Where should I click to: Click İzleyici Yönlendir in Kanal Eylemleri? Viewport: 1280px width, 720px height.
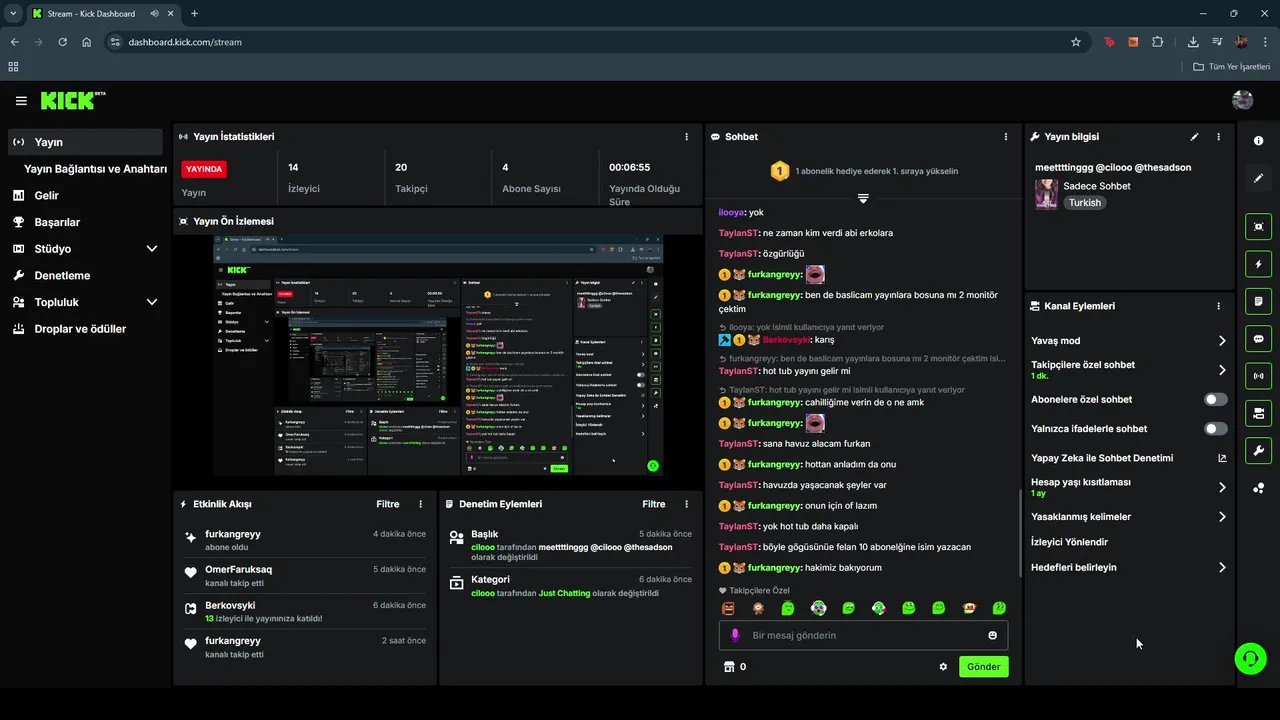click(1069, 542)
